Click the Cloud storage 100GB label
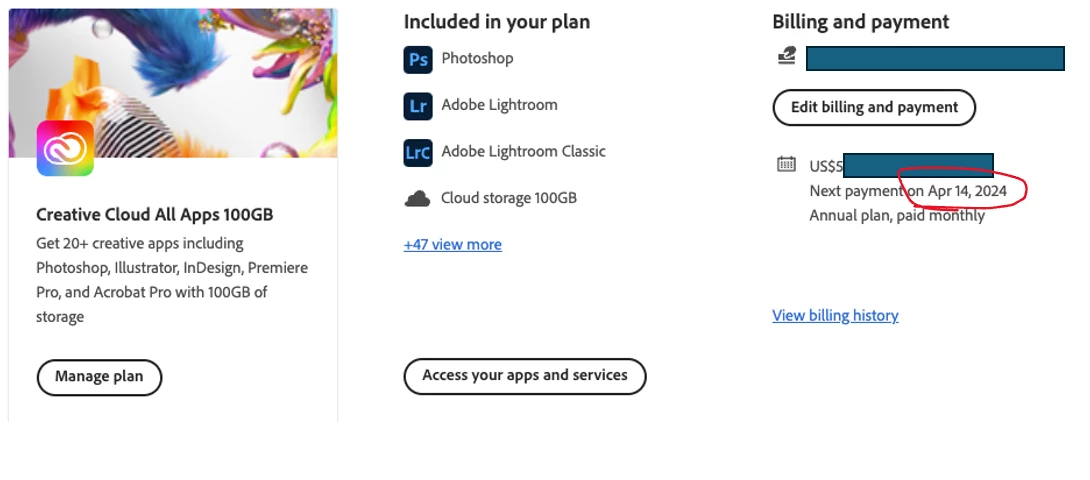 click(508, 198)
